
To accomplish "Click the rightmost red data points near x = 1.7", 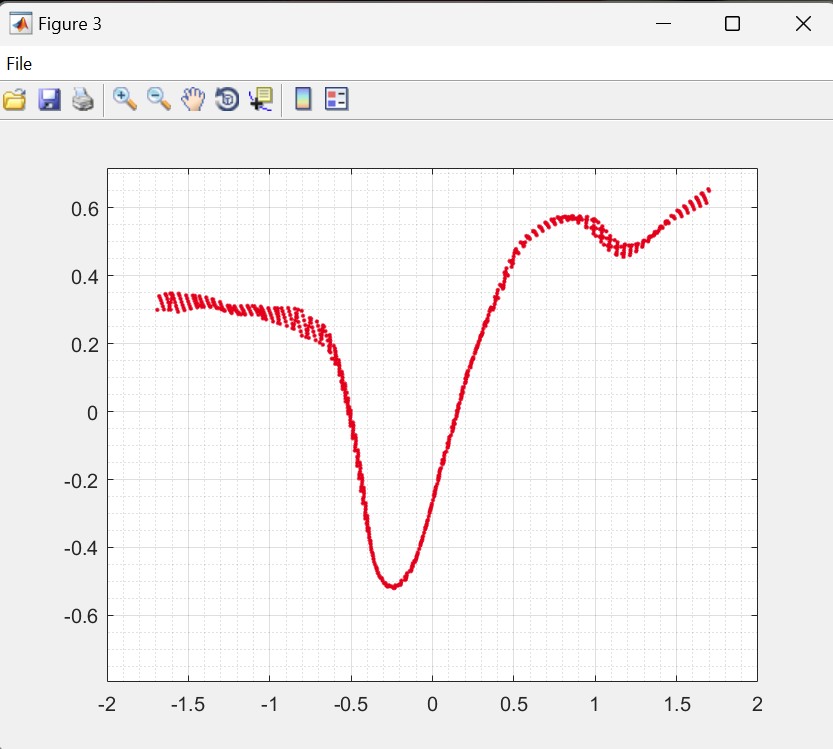I will (x=706, y=192).
